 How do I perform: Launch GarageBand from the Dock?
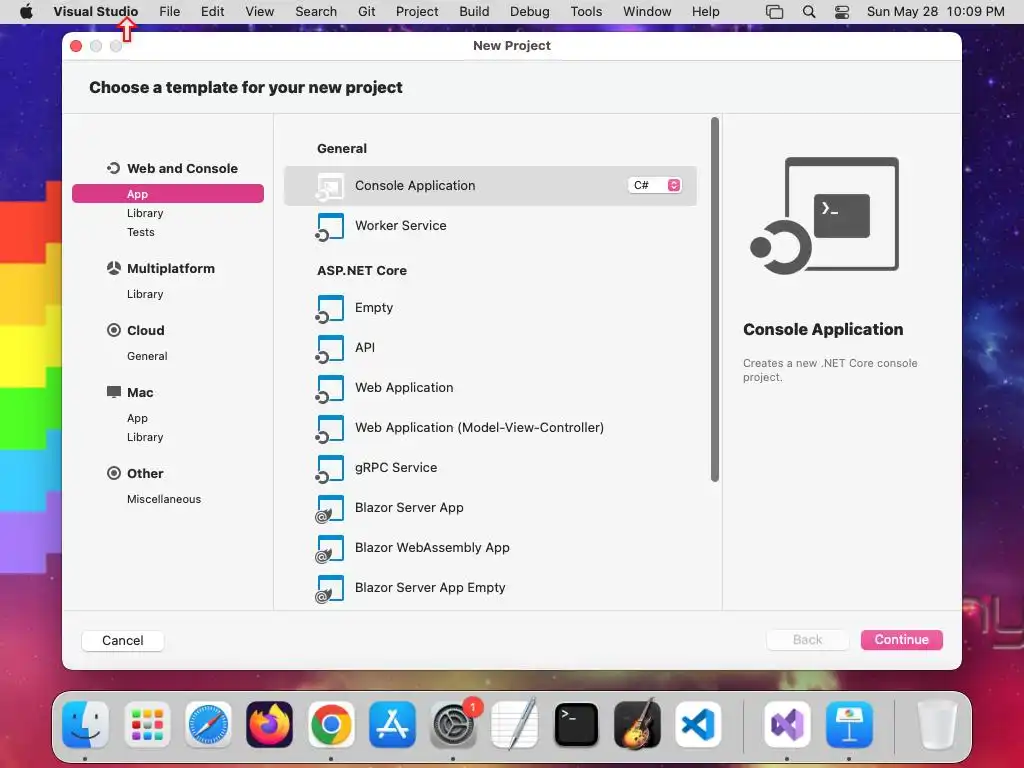point(637,724)
